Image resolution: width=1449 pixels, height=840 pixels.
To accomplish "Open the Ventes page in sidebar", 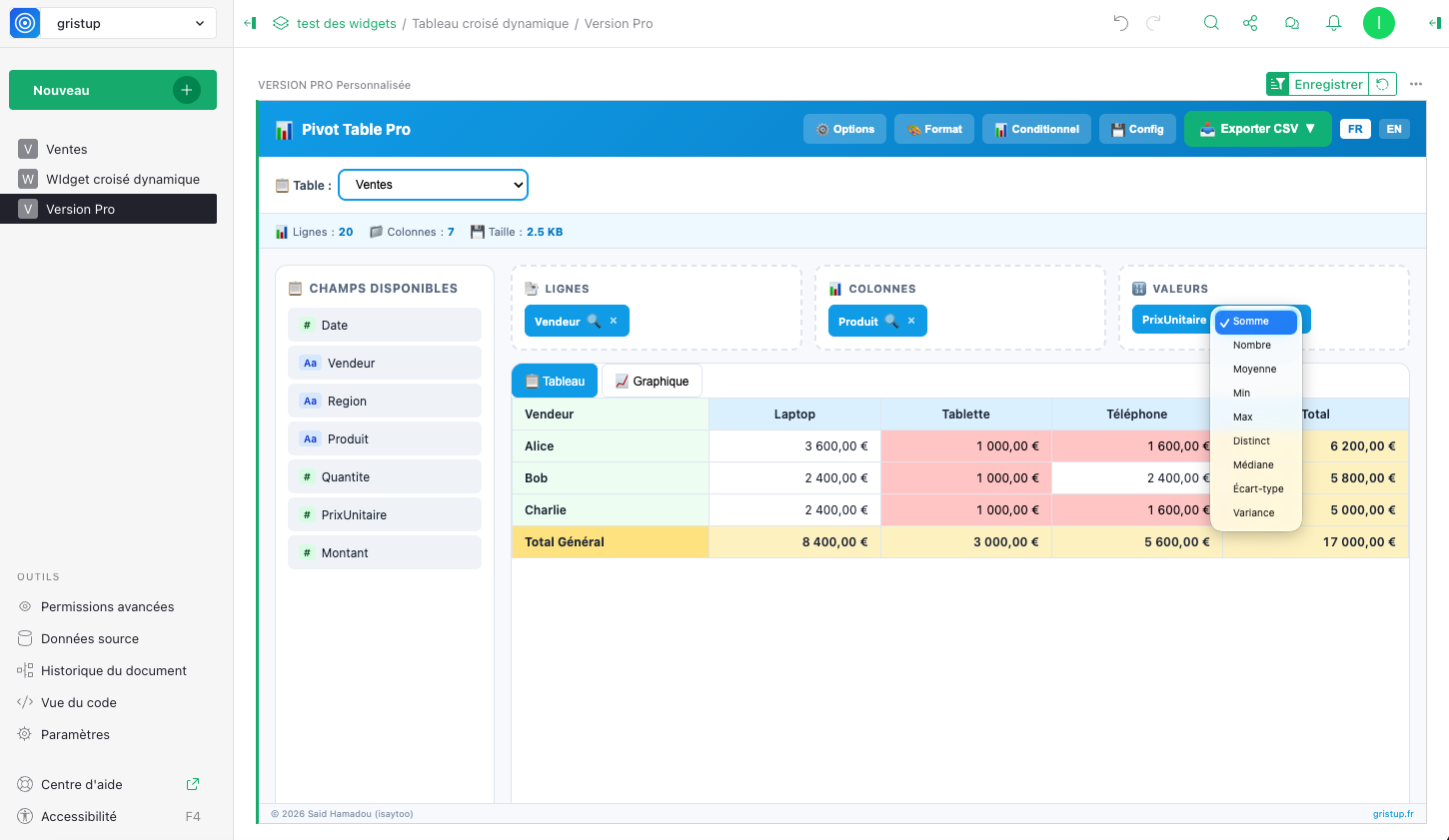I will [67, 149].
